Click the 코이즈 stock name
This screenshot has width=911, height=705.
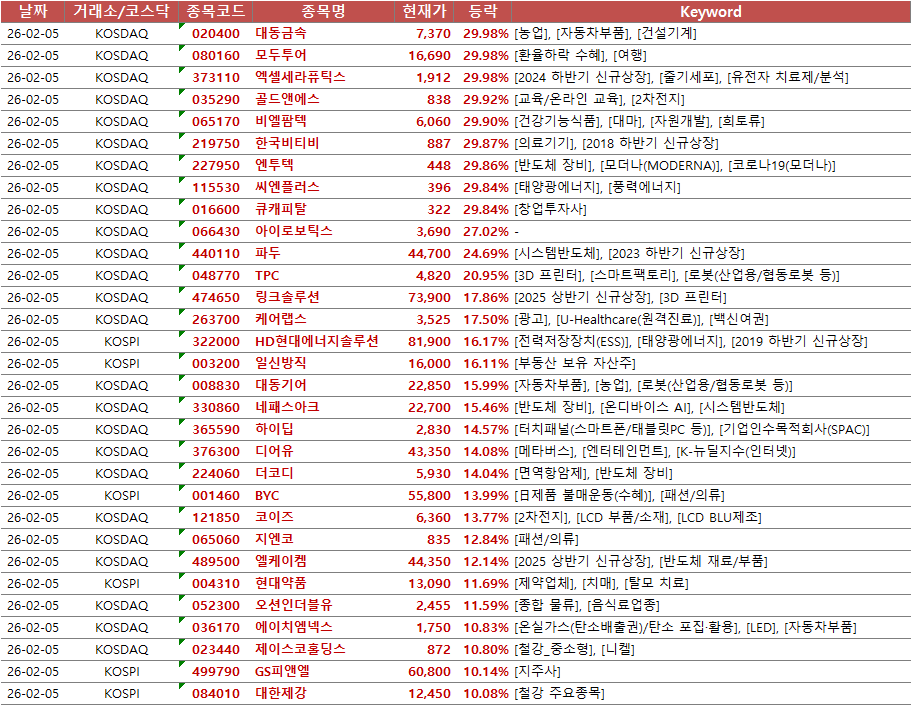coord(274,517)
